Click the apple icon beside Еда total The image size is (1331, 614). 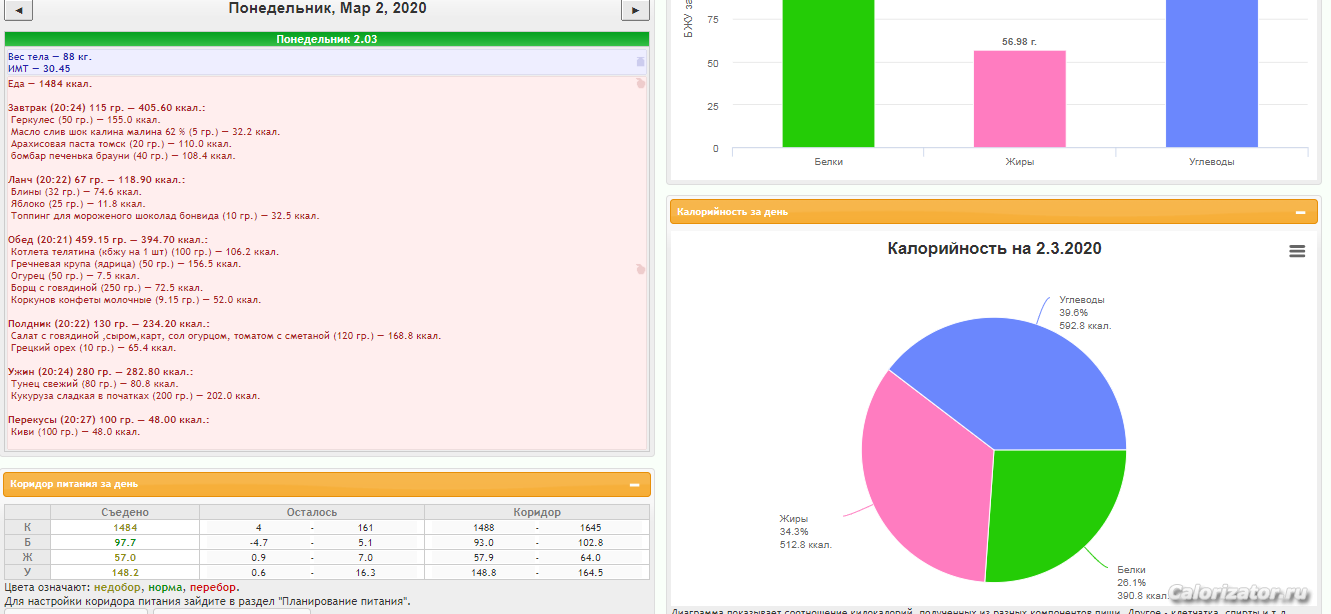click(640, 84)
